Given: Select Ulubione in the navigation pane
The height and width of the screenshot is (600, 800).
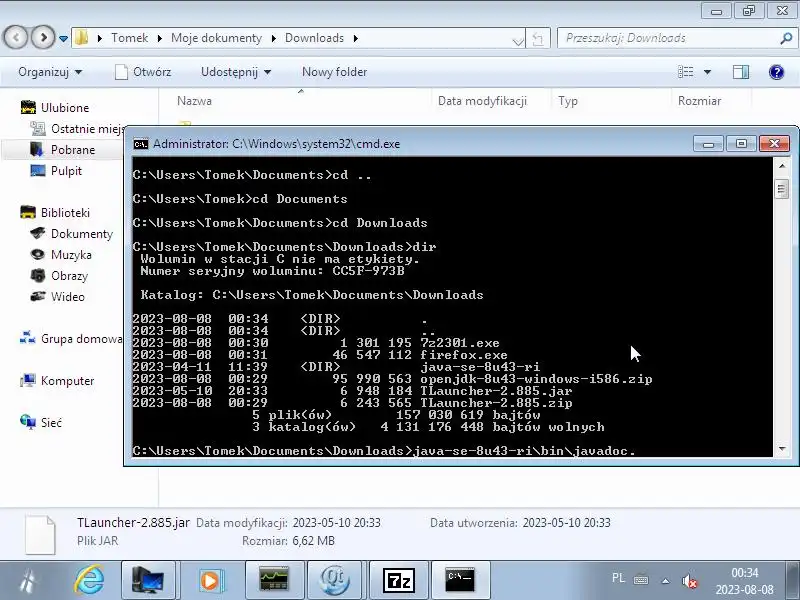Looking at the screenshot, I should point(55,108).
